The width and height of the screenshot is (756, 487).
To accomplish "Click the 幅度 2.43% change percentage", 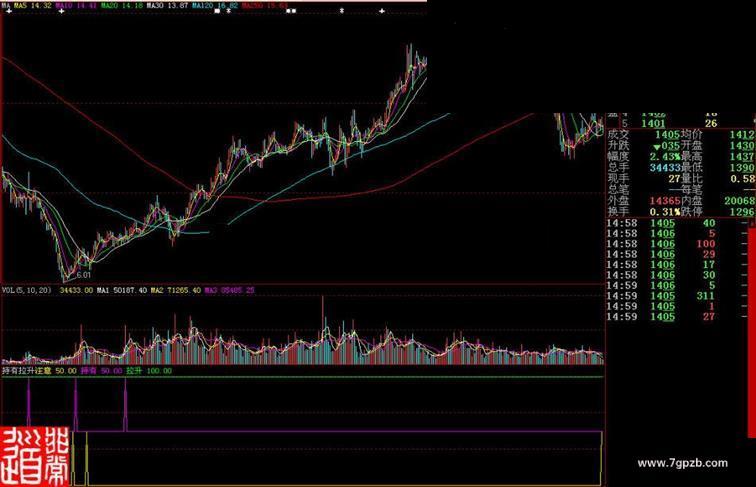I will click(644, 157).
